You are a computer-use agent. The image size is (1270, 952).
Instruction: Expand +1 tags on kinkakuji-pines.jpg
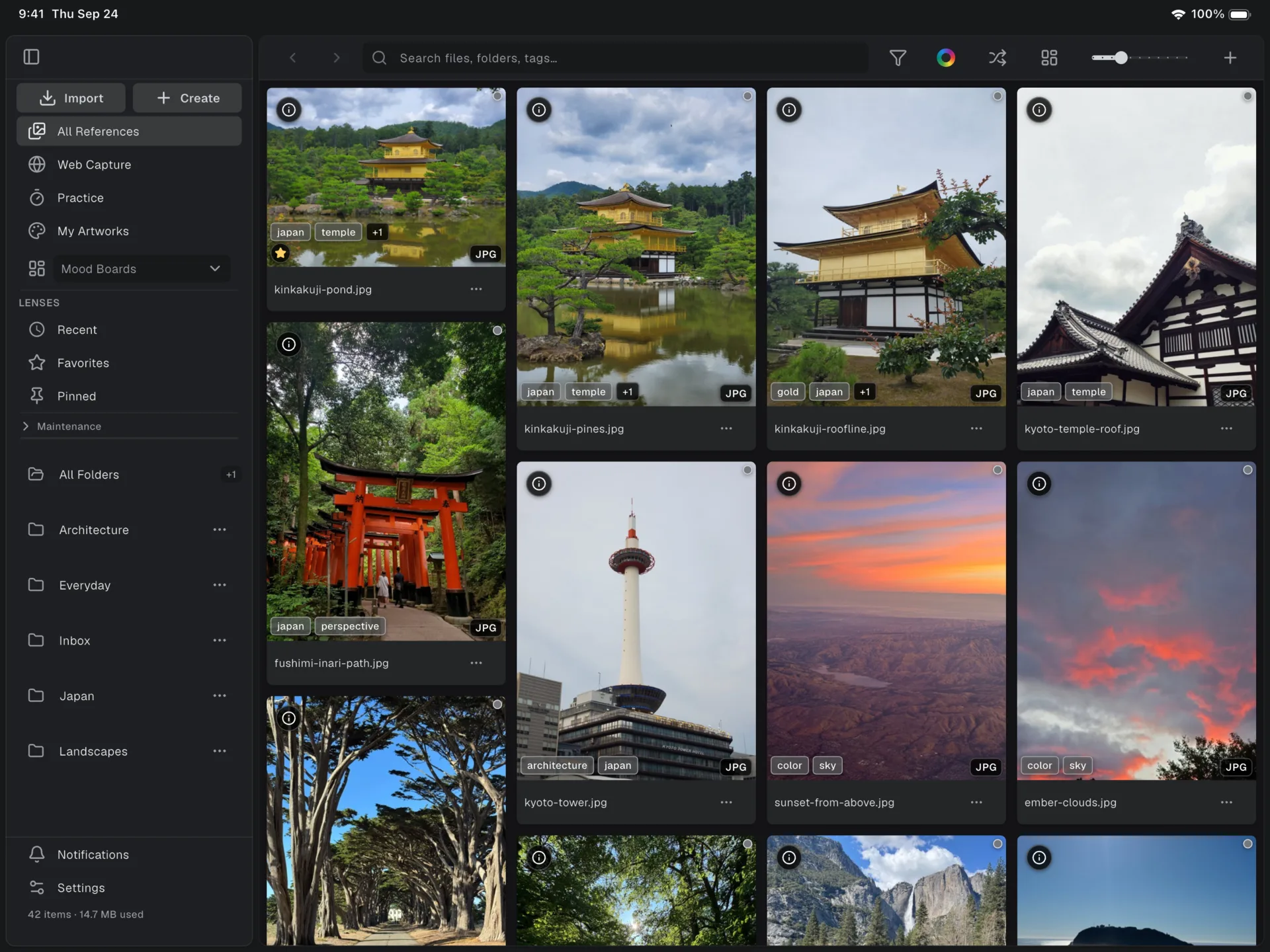[627, 391]
